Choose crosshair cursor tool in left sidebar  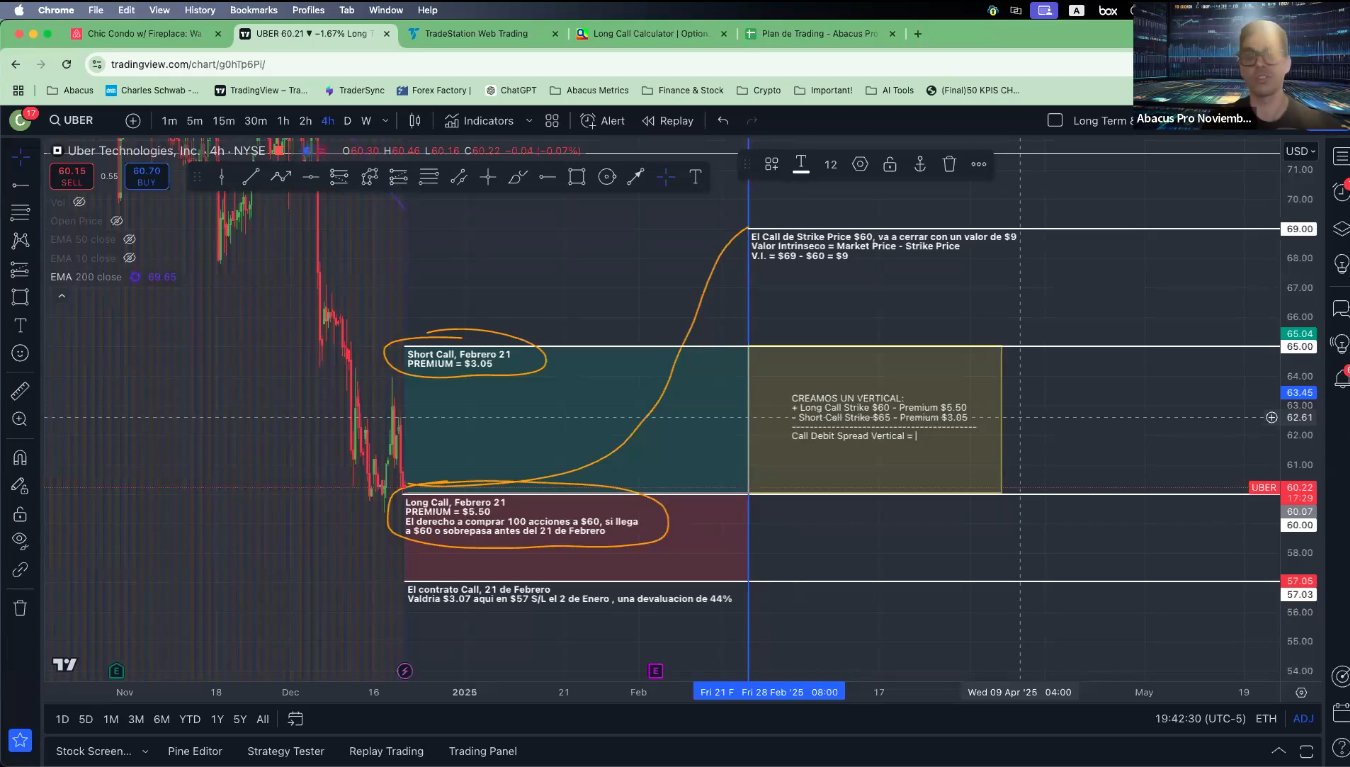[x=19, y=157]
